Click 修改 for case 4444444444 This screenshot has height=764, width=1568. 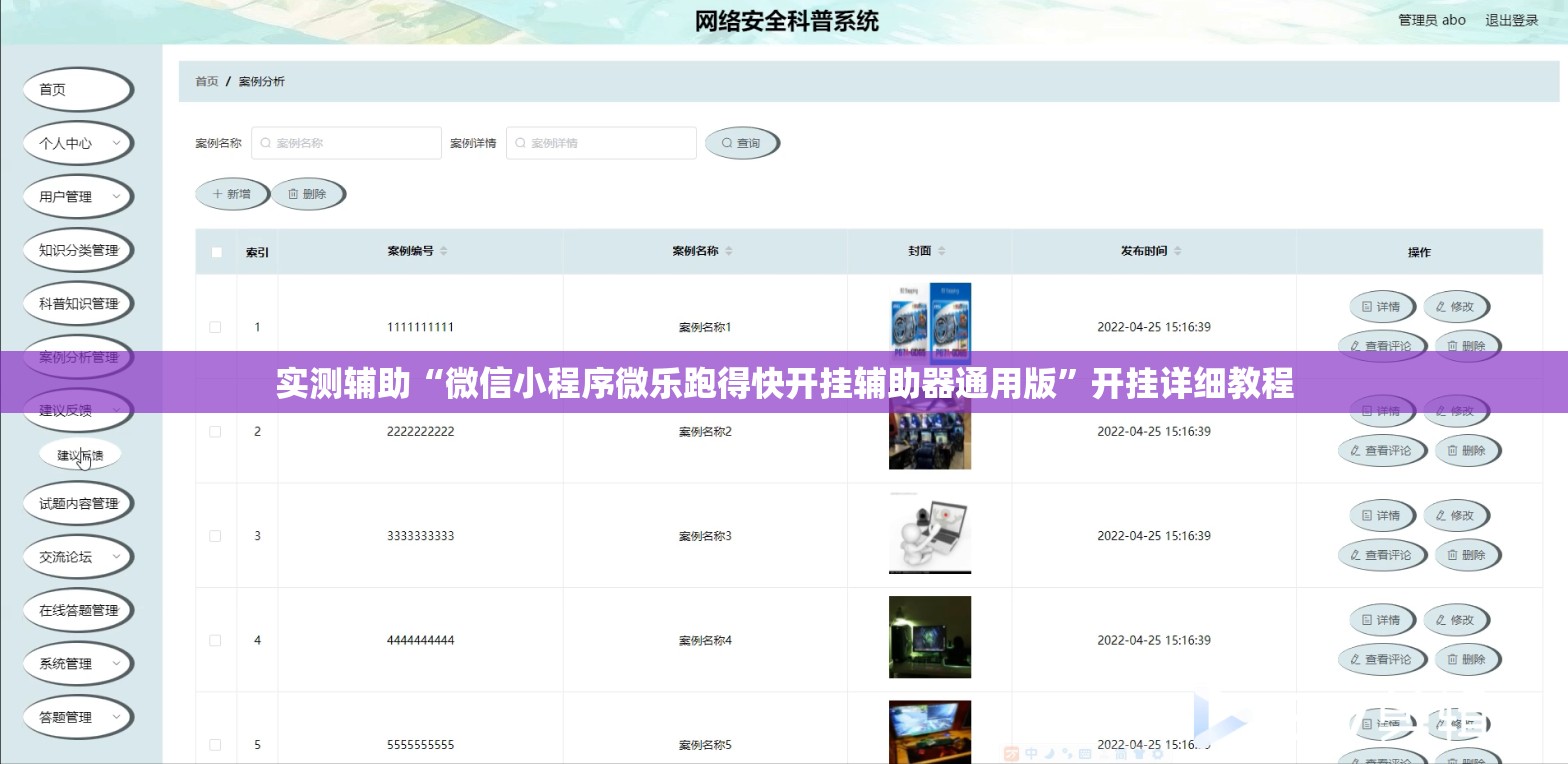tap(1455, 620)
